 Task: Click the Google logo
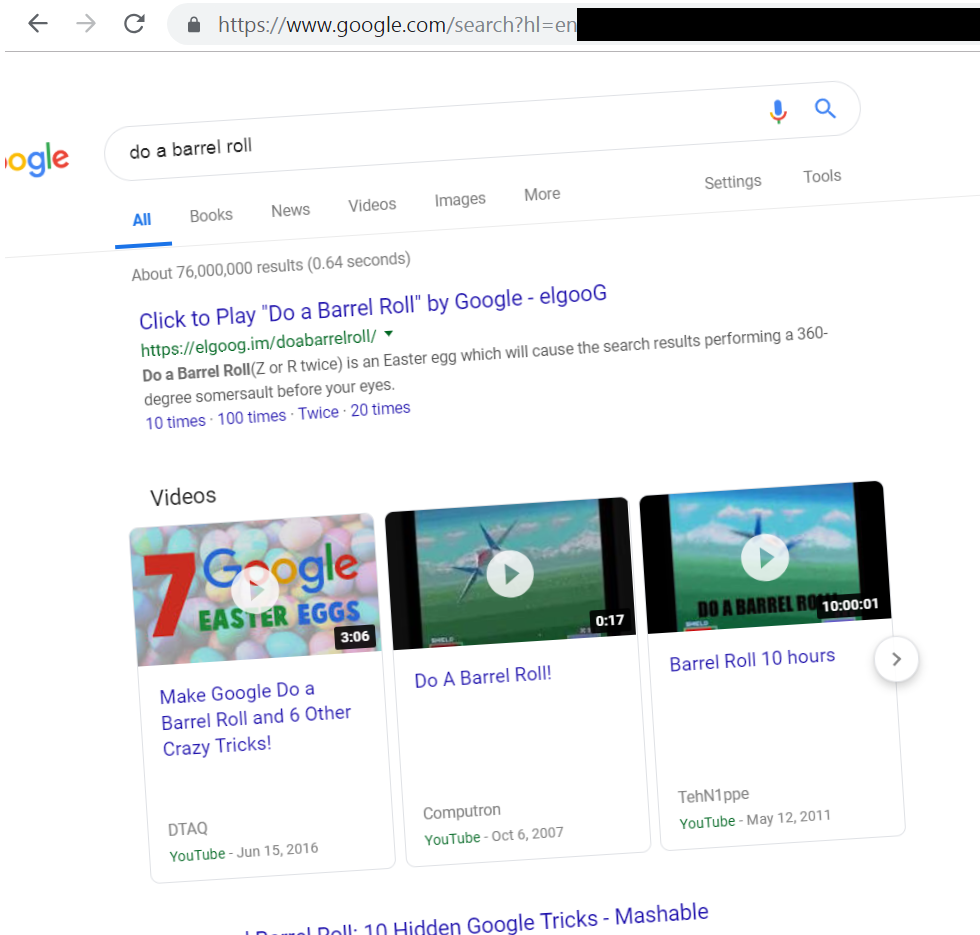coord(36,159)
